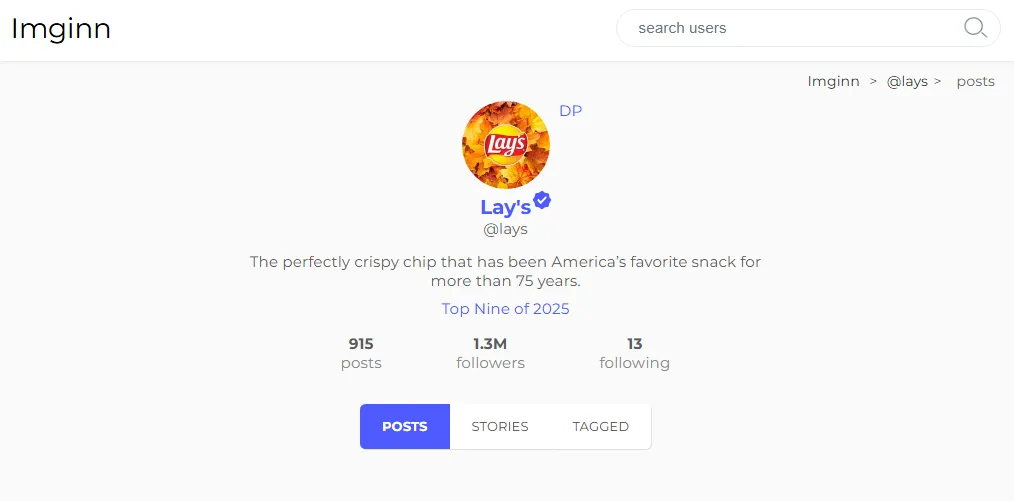Focus the search users field
The image size is (1014, 501).
pos(790,28)
